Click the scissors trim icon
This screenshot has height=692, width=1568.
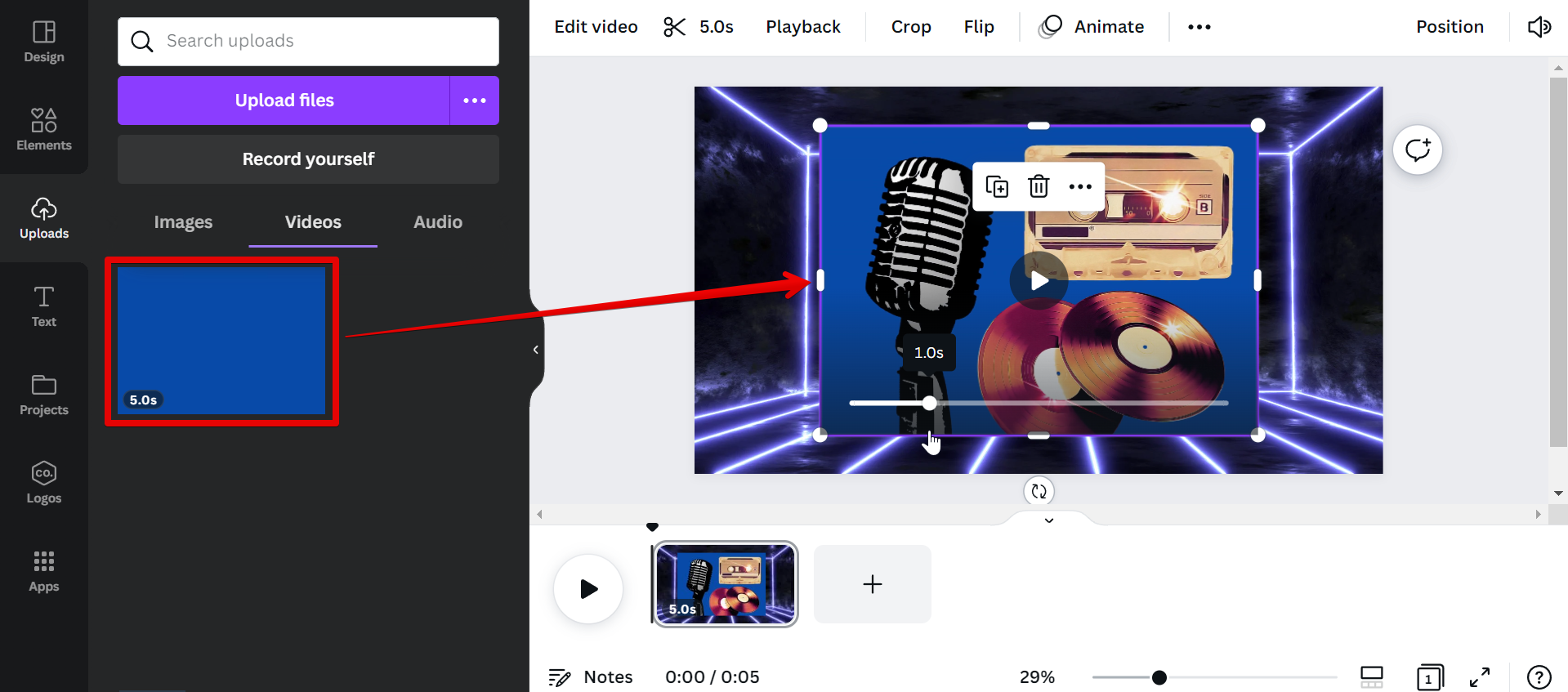click(x=674, y=27)
